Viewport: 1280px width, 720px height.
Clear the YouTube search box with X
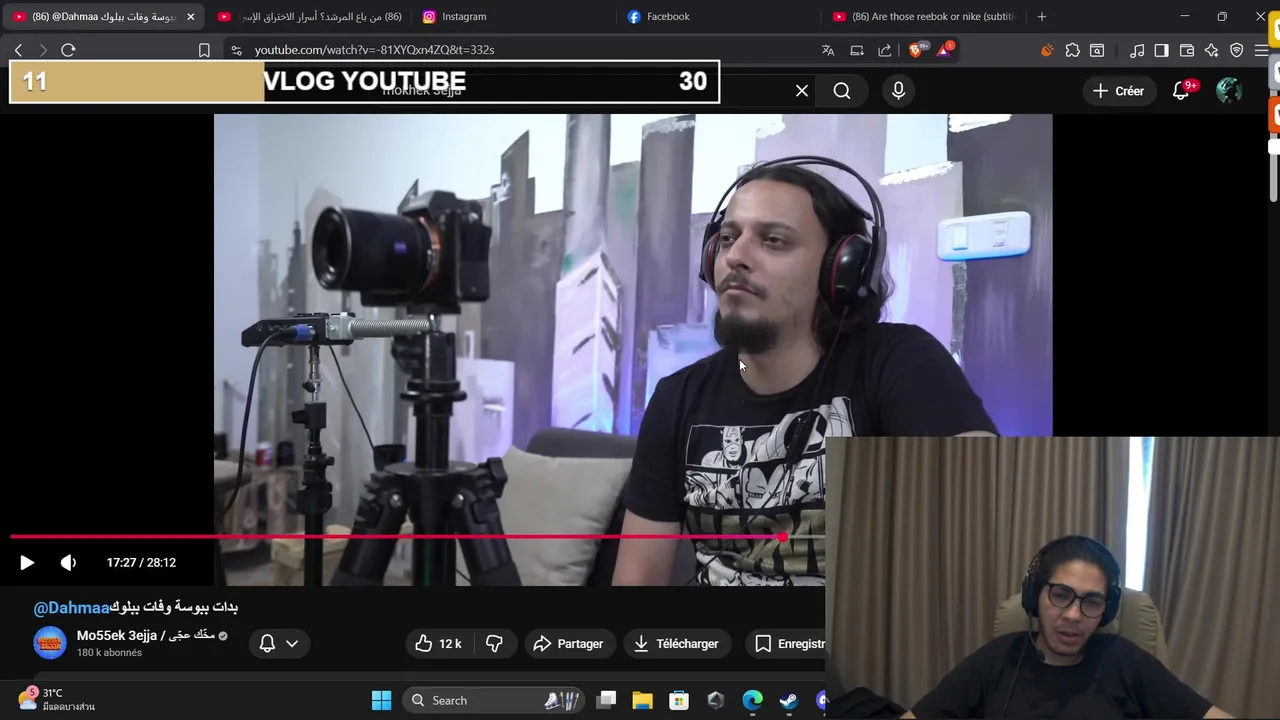point(802,91)
